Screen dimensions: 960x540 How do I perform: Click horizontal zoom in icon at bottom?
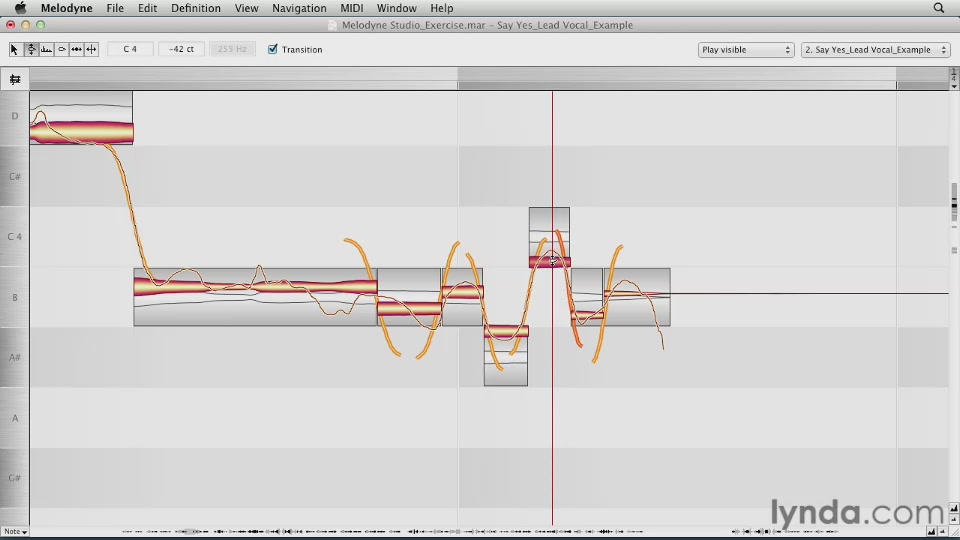pos(931,531)
